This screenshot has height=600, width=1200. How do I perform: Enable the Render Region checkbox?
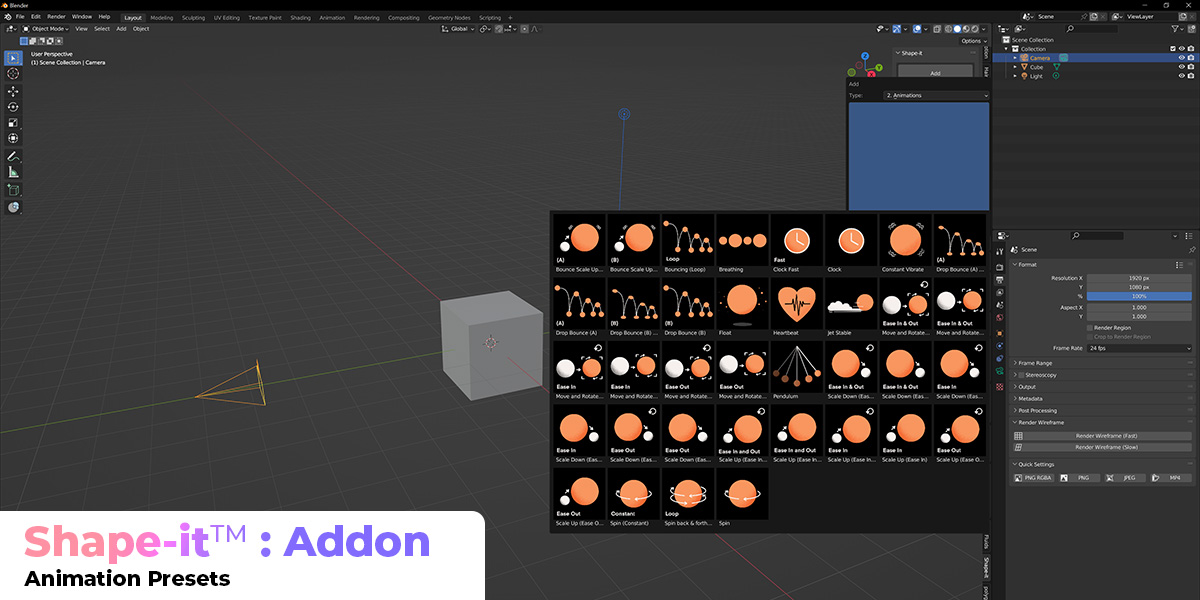(1089, 328)
